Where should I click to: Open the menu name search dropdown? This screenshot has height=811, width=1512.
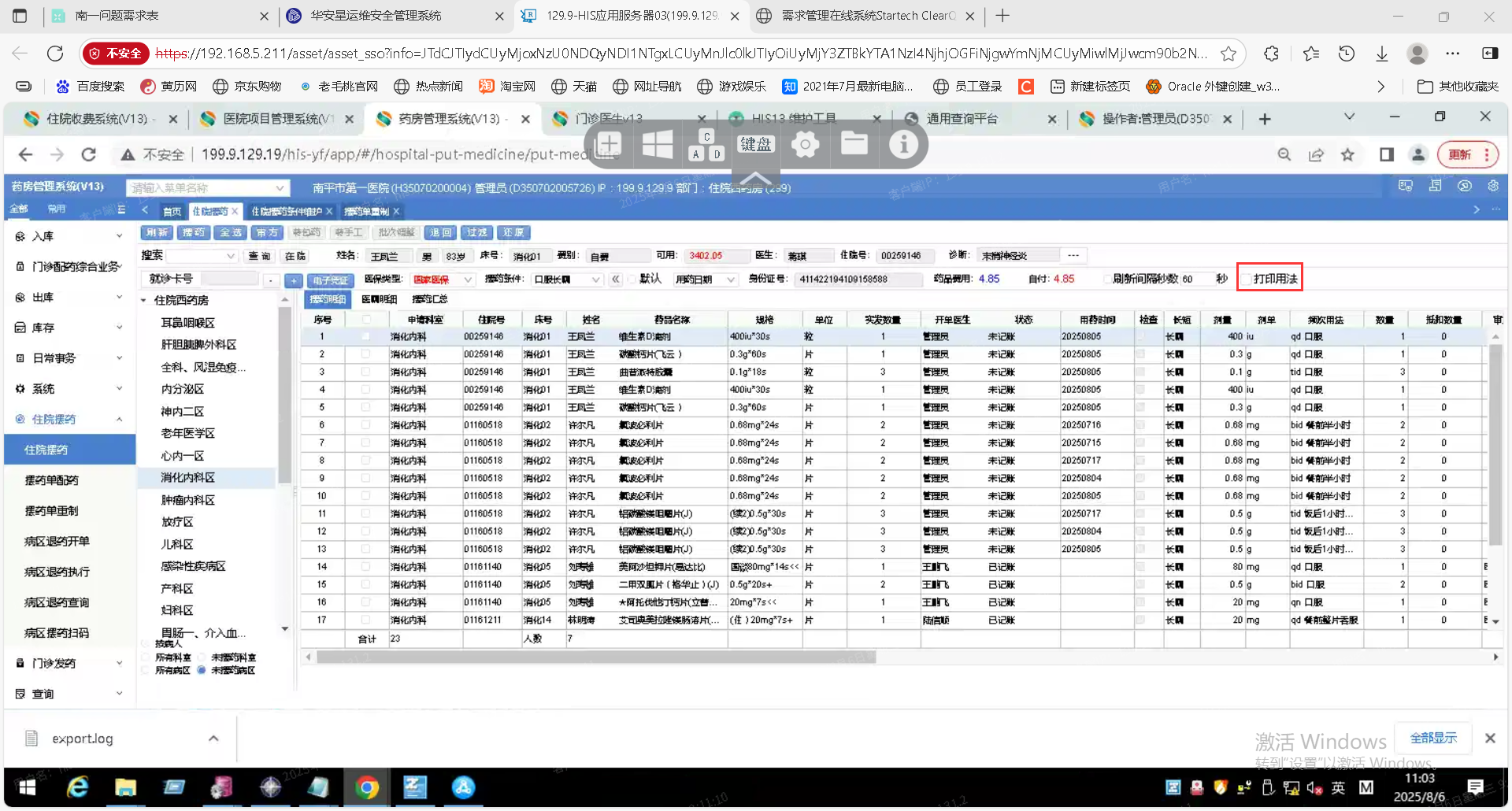(208, 188)
